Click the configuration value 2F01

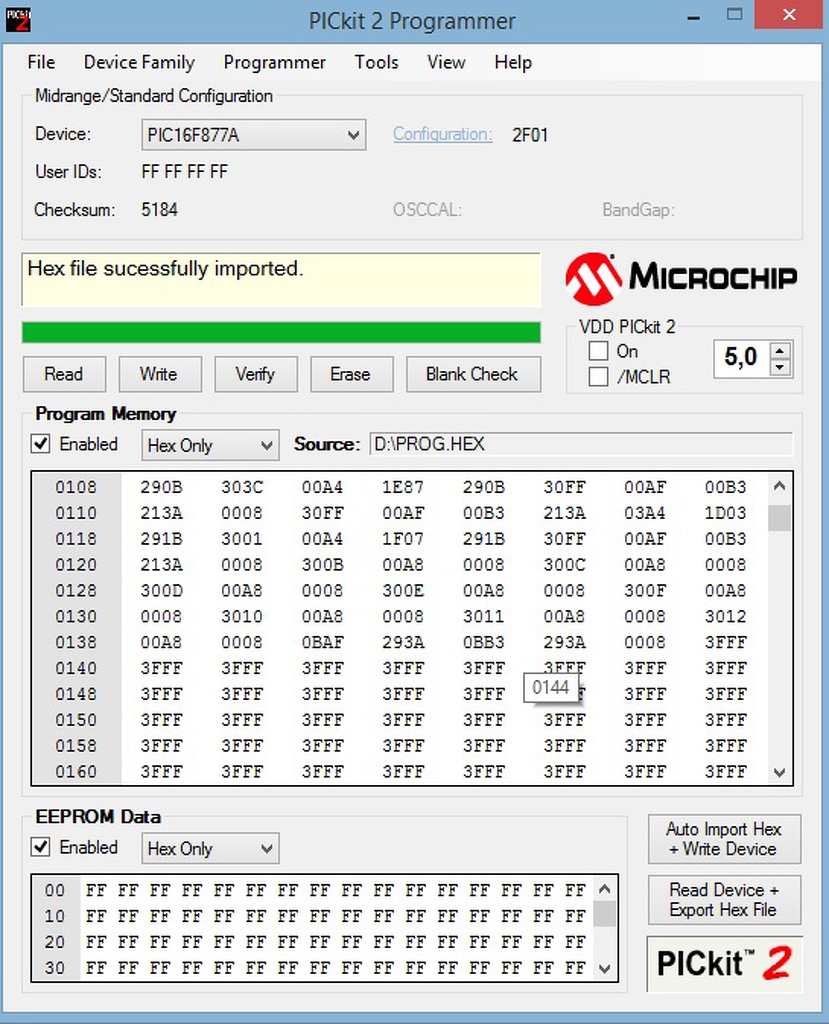tap(530, 135)
